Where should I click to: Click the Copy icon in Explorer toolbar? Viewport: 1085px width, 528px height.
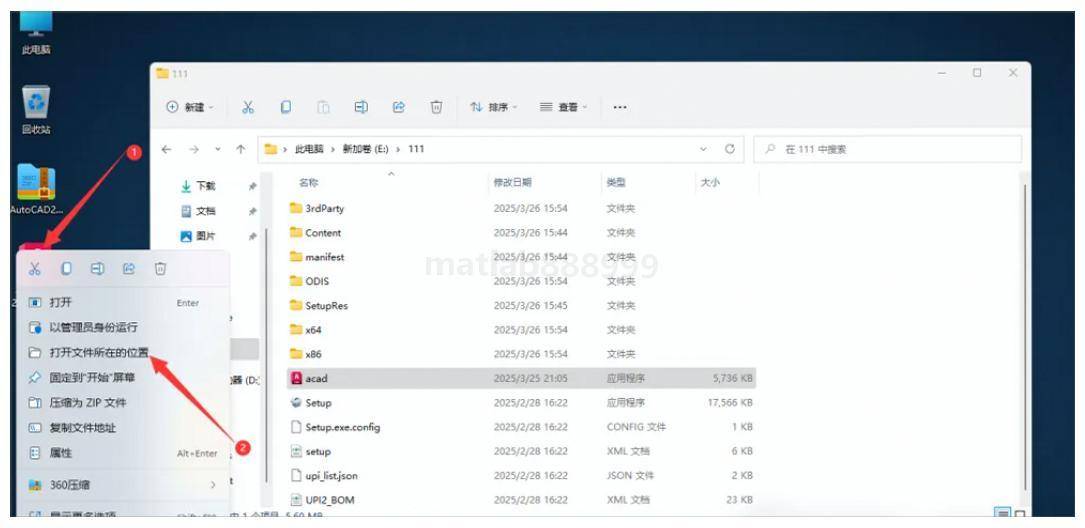tap(285, 107)
